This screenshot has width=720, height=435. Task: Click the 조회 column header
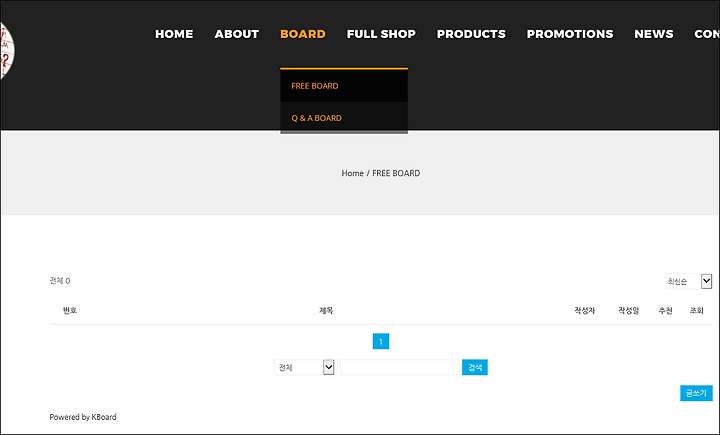tap(697, 311)
